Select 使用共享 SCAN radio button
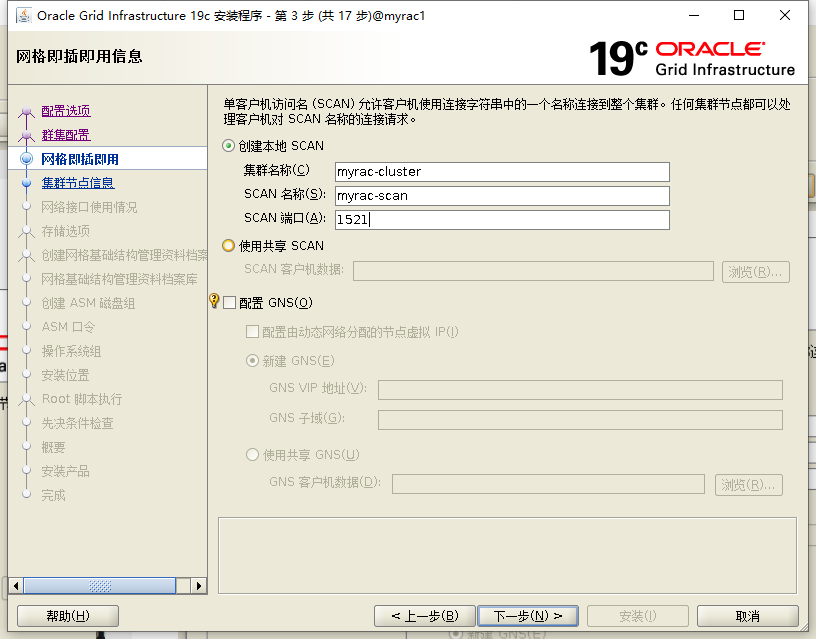The image size is (816, 639). pos(228,246)
